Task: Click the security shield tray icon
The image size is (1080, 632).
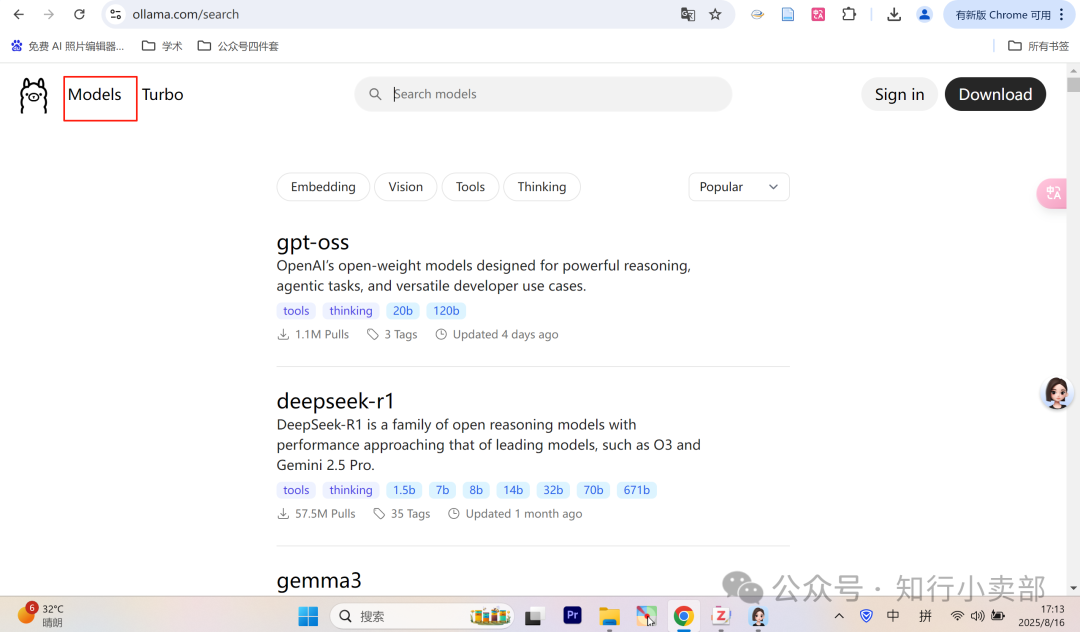Action: [x=866, y=616]
